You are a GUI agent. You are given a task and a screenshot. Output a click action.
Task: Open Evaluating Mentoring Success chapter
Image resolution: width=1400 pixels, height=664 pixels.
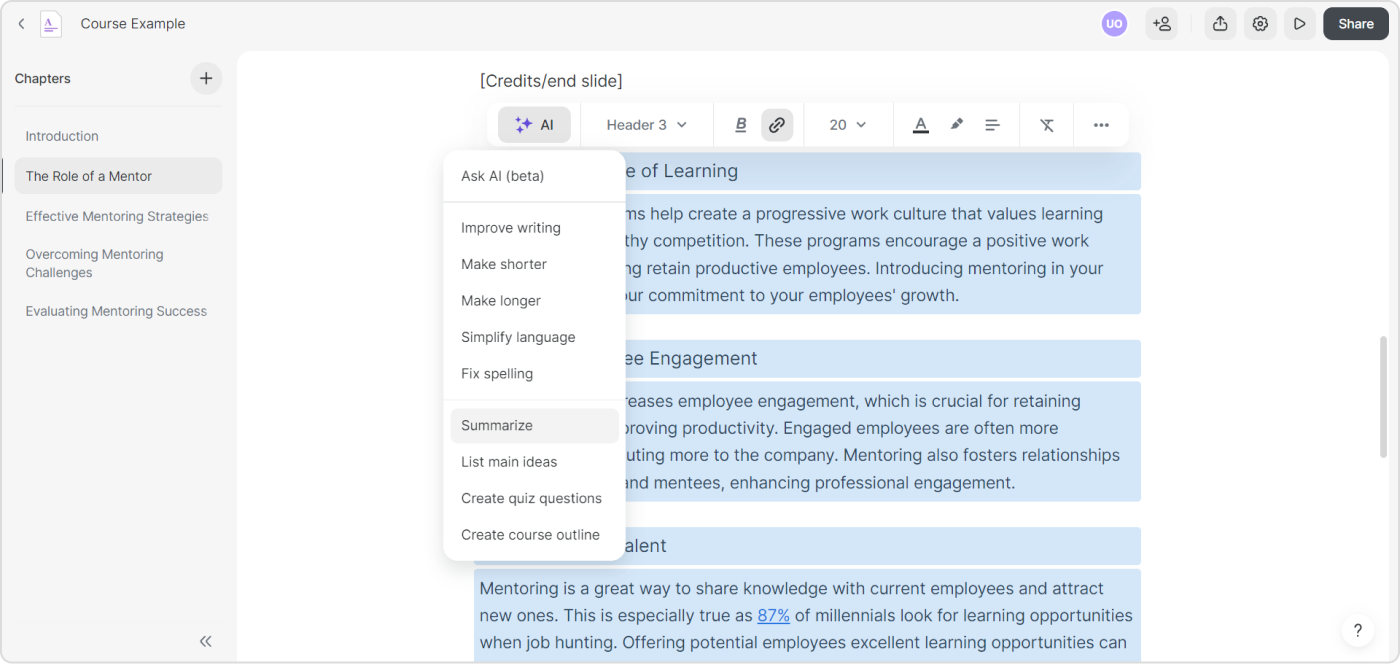click(118, 311)
